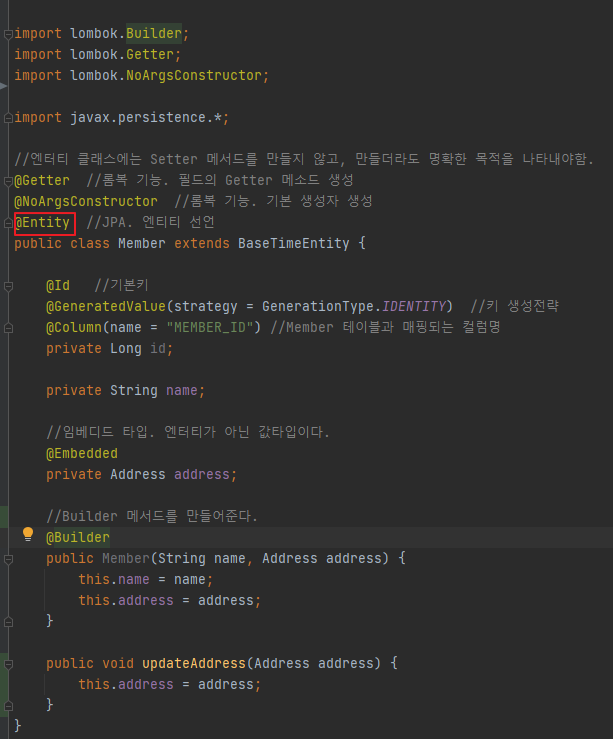Click the final closing brace of Member class

[x=17, y=725]
